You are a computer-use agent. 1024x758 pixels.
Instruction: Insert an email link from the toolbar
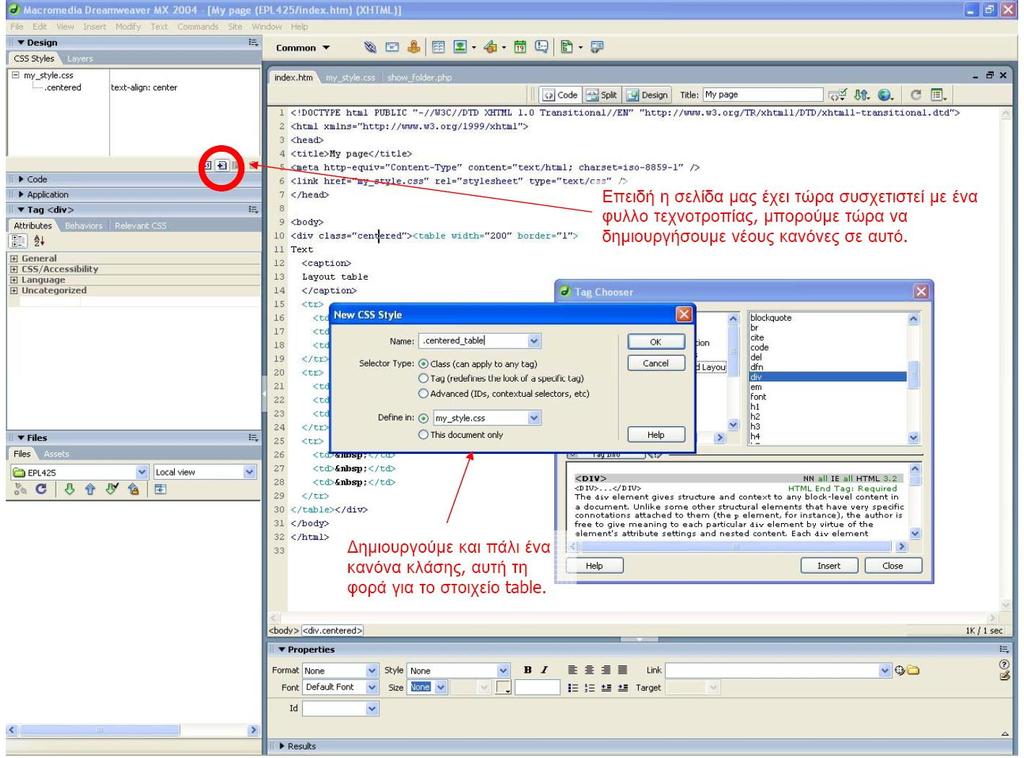pos(392,47)
